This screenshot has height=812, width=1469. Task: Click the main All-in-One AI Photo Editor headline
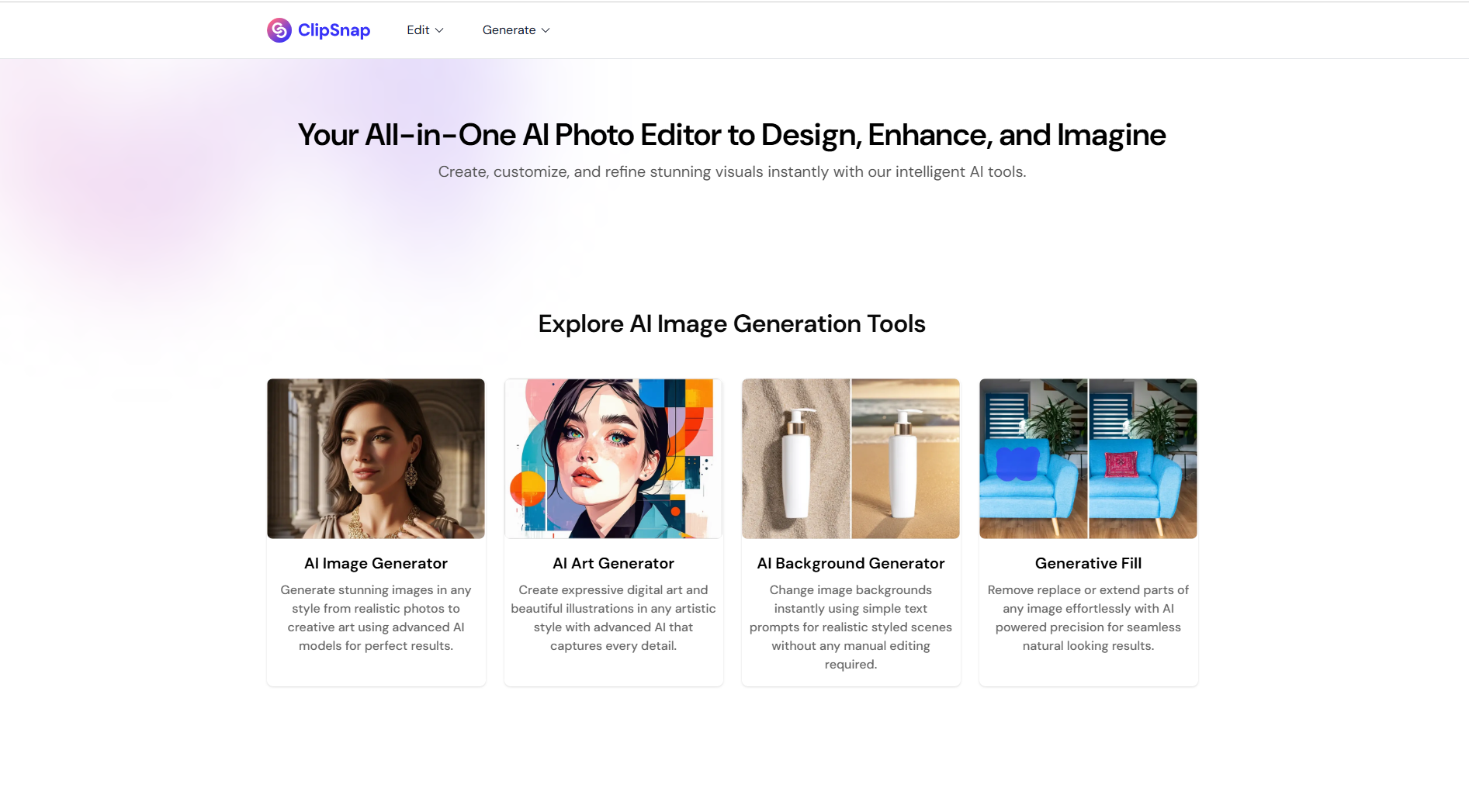tap(732, 135)
